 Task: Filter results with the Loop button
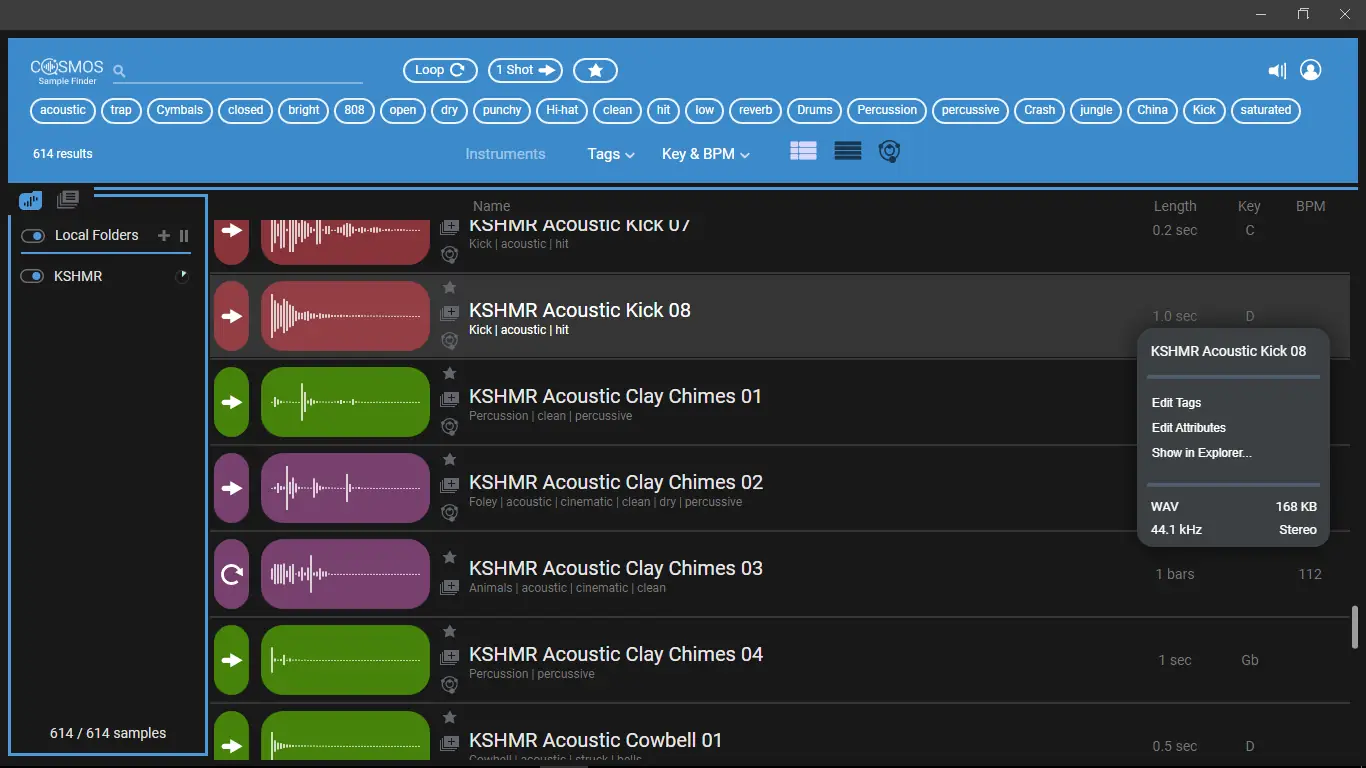pos(440,70)
